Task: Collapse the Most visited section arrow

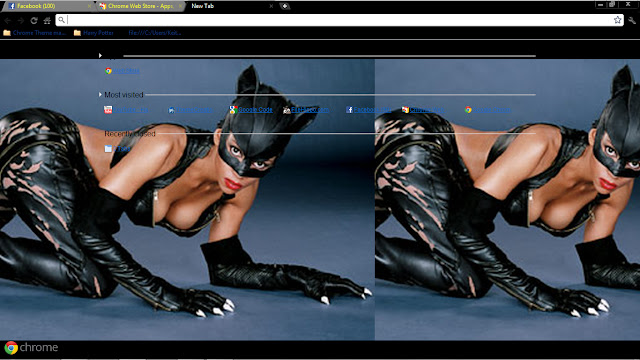Action: tap(100, 95)
